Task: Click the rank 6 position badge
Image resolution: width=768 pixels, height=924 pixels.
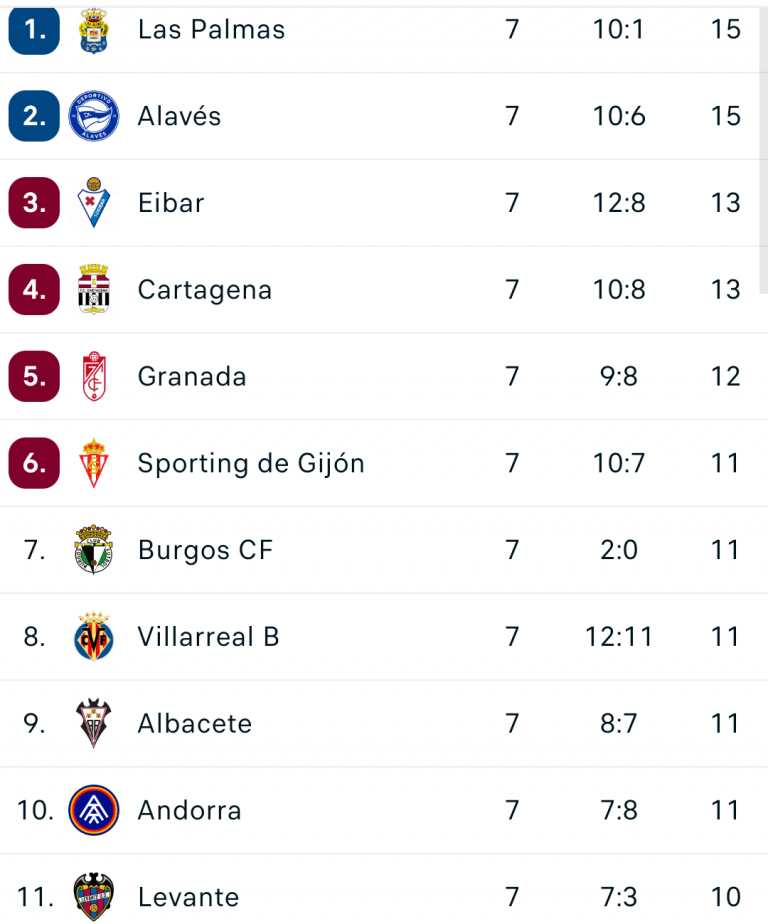Action: click(34, 463)
